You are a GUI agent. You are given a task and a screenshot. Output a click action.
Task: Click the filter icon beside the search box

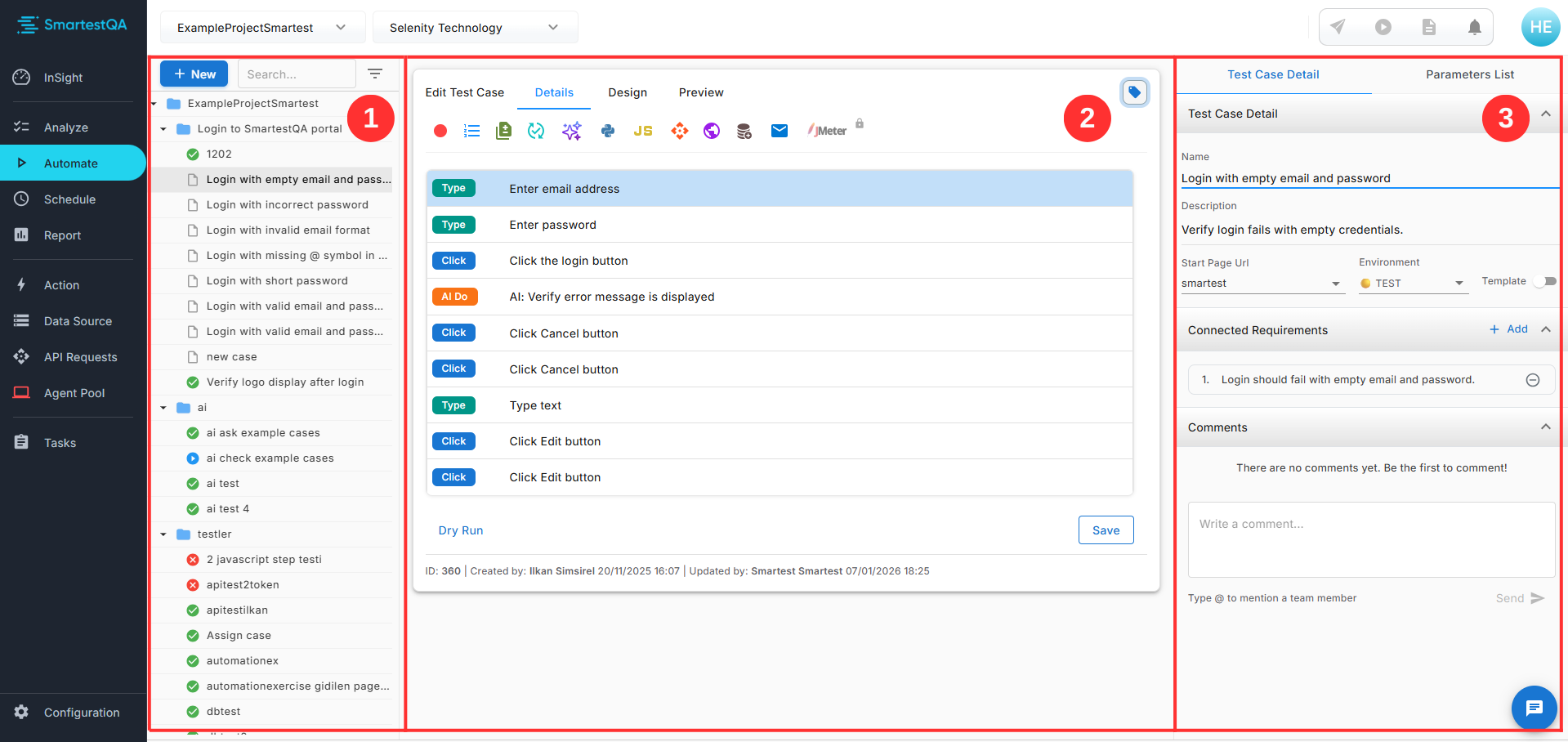(x=375, y=74)
